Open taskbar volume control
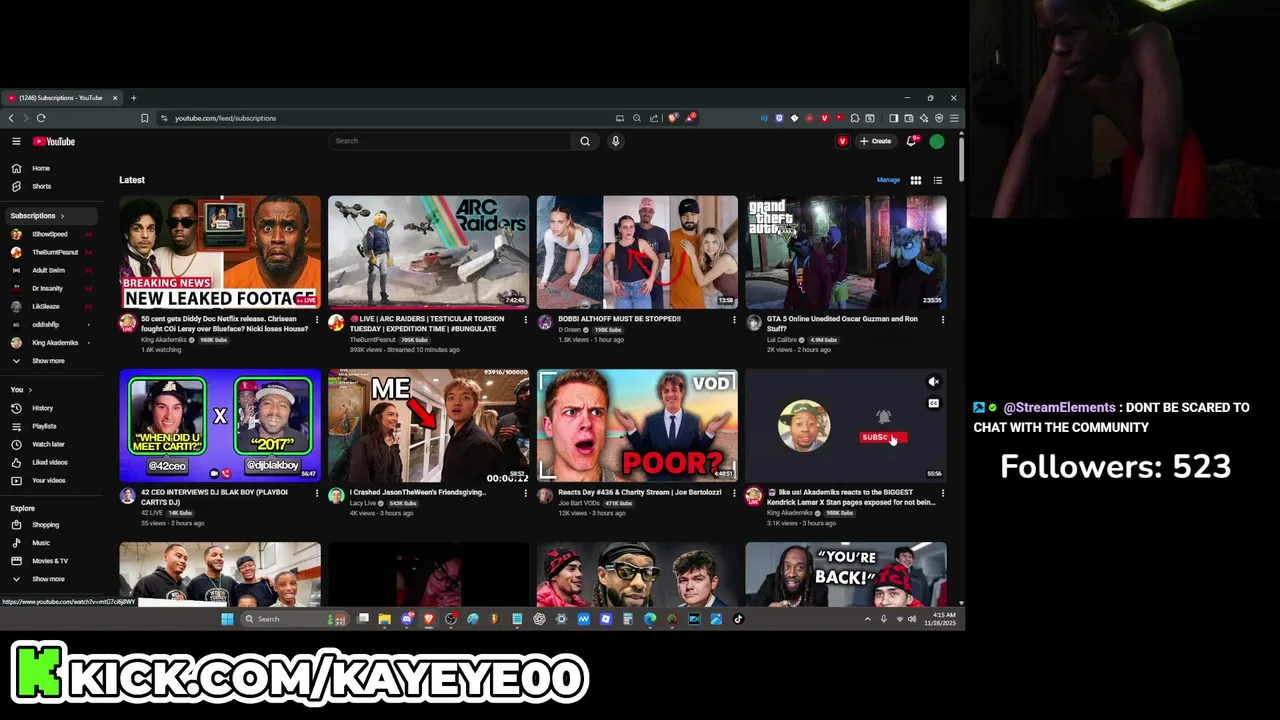 911,619
